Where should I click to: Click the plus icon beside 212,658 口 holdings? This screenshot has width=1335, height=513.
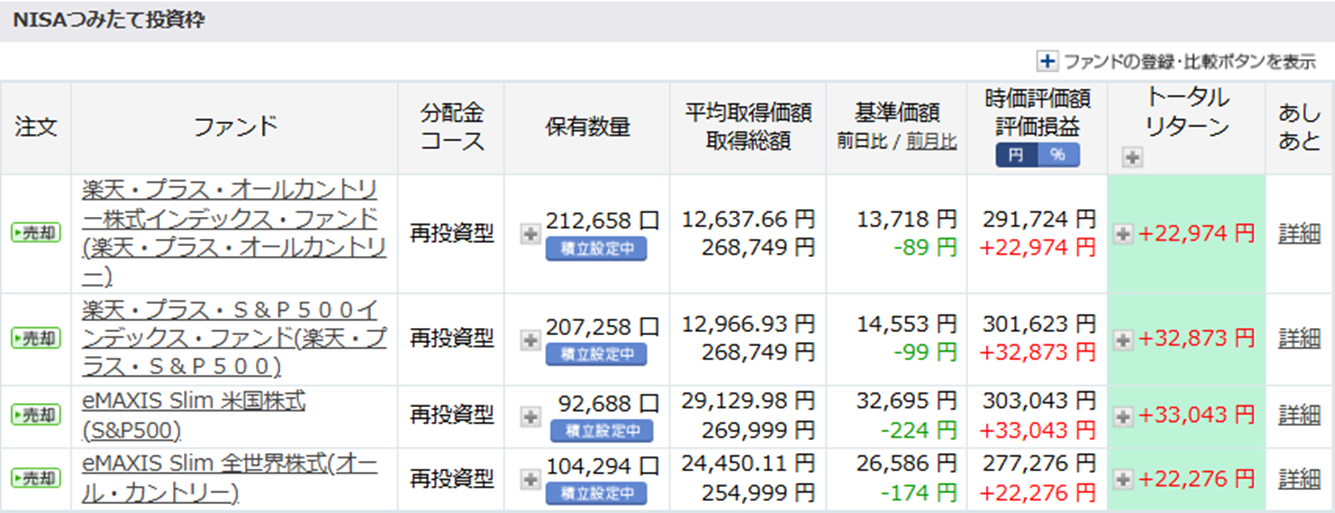(x=530, y=234)
